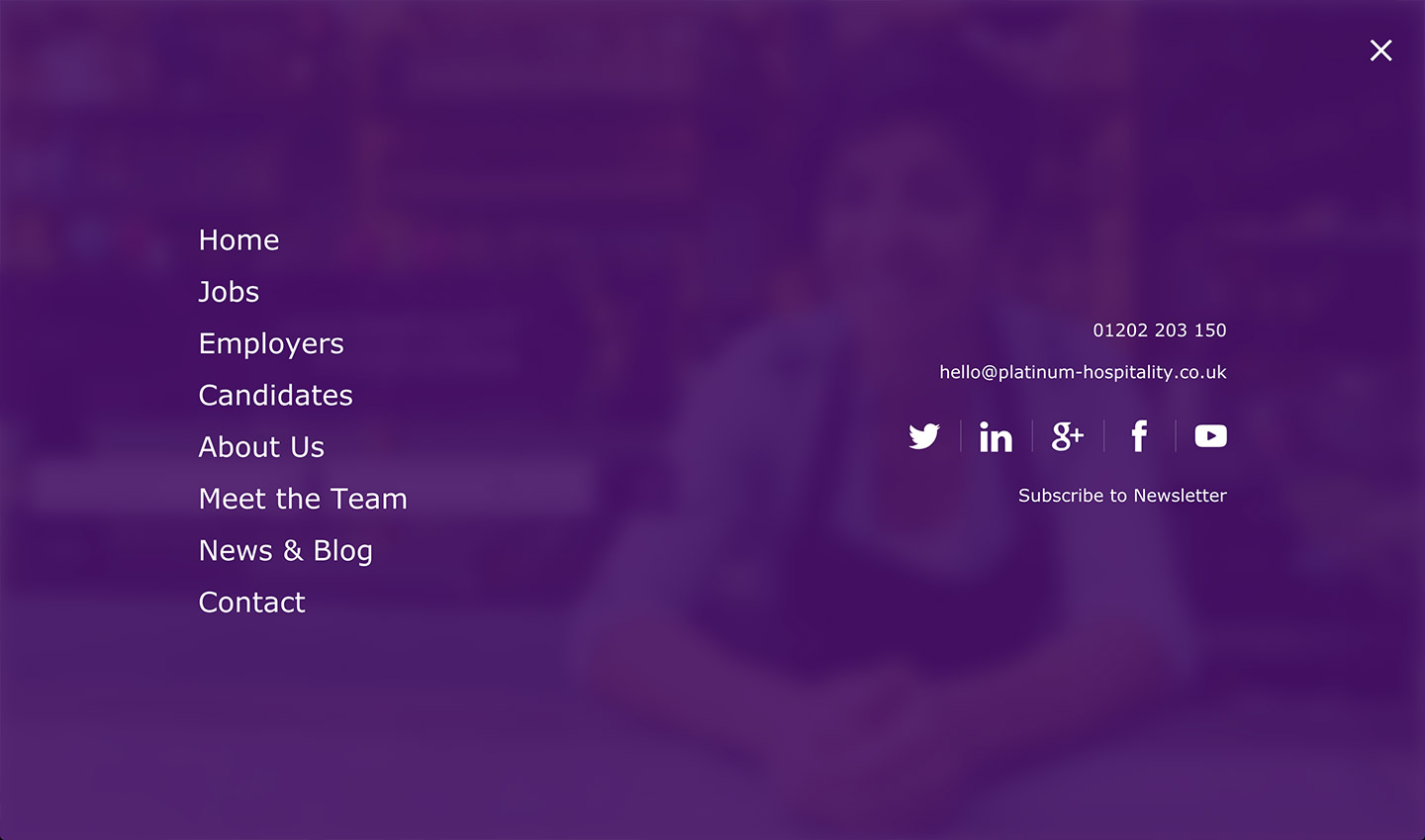Watch videos via the YouTube play icon
This screenshot has height=840, width=1425.
(x=1210, y=436)
